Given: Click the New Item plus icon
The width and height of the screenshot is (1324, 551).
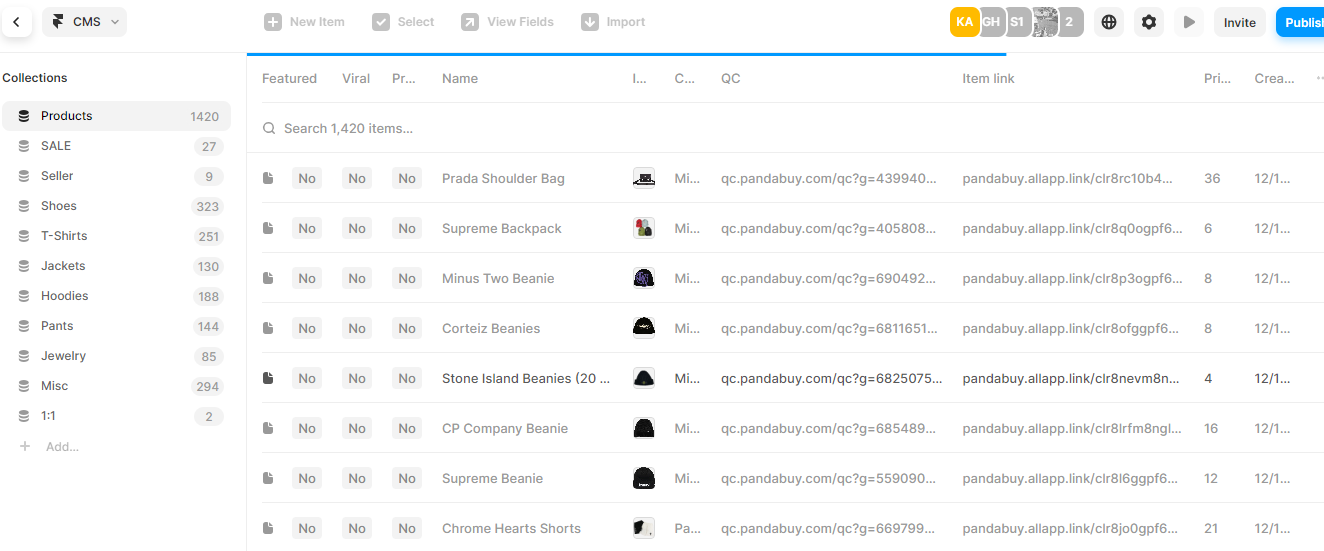Looking at the screenshot, I should click(x=273, y=22).
